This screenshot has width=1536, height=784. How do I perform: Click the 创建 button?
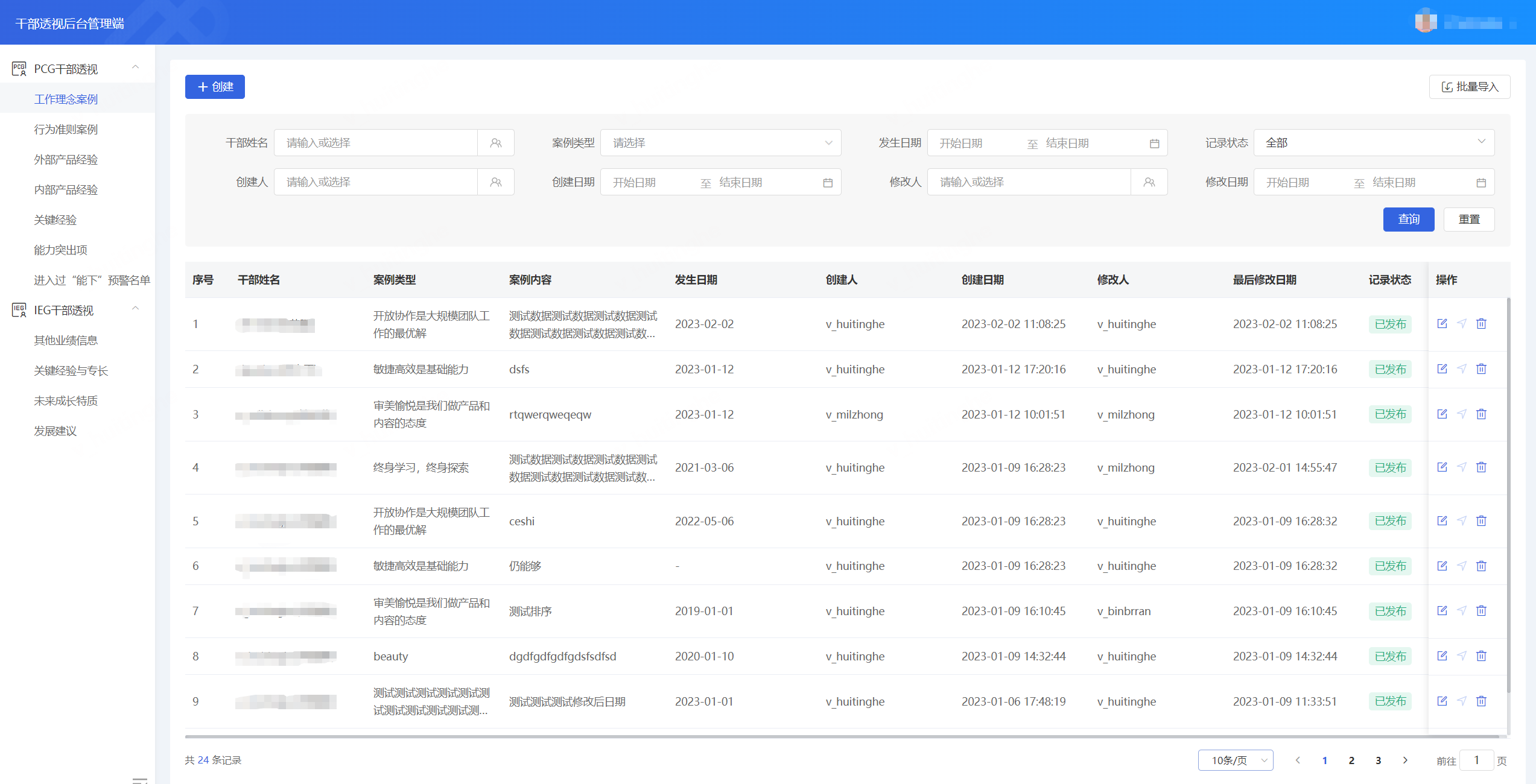point(215,87)
